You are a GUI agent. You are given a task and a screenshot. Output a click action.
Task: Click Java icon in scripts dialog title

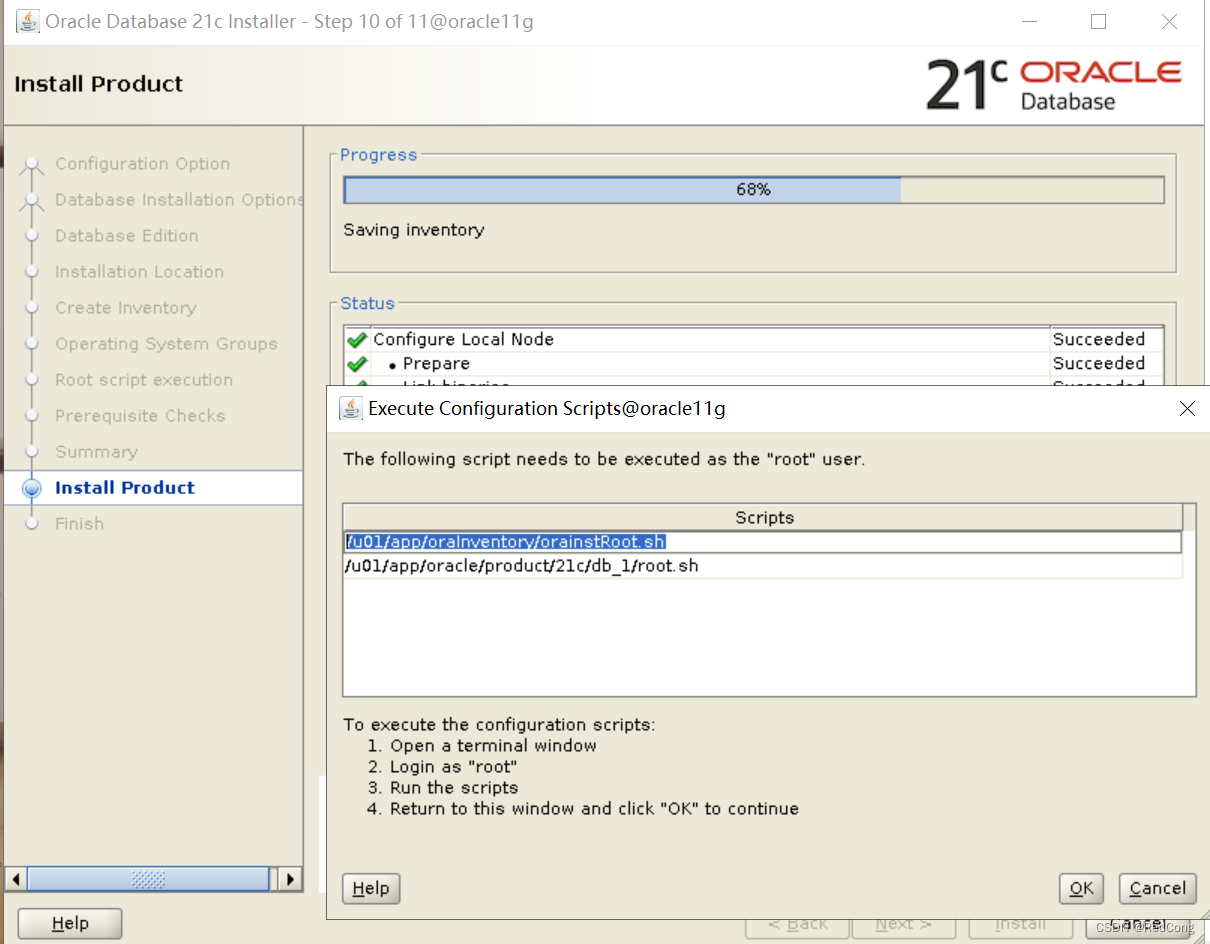click(351, 408)
